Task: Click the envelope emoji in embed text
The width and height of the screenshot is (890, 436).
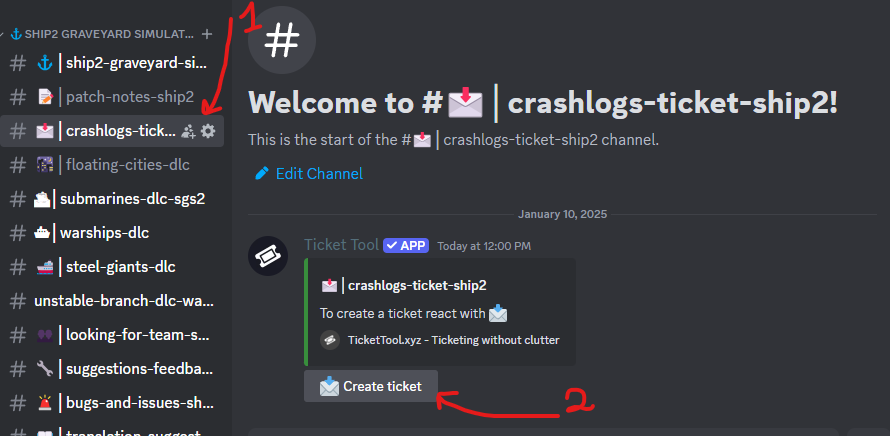Action: 498,313
